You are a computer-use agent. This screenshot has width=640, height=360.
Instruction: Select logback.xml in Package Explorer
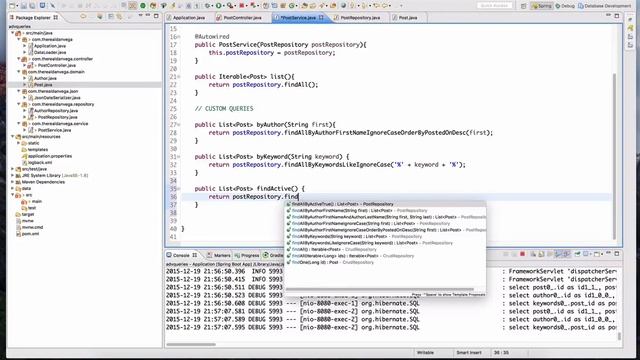[40, 162]
